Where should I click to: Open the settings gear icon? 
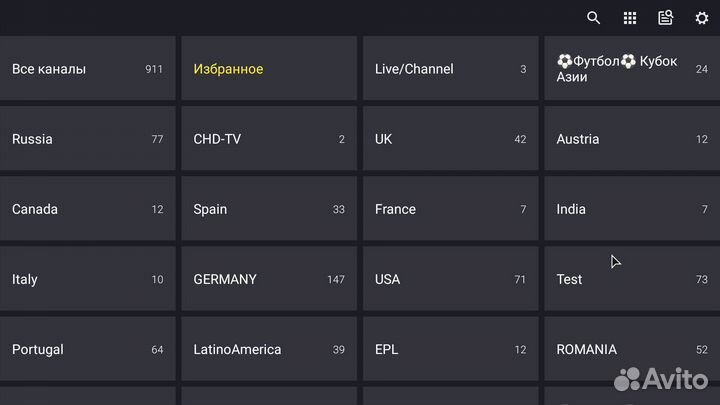coord(702,18)
